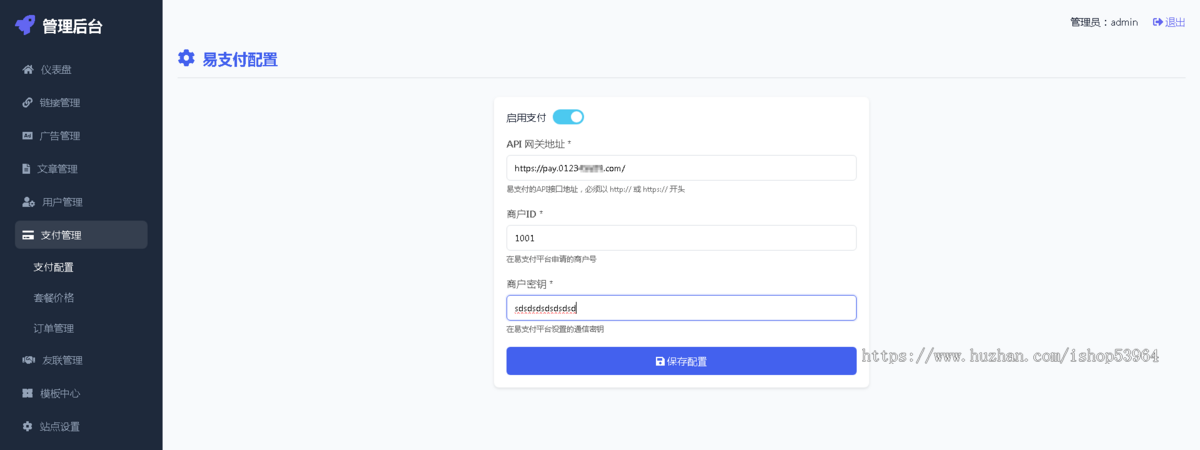The width and height of the screenshot is (1200, 450).
Task: Click the 友联管理 handshake icon
Action: click(x=29, y=360)
